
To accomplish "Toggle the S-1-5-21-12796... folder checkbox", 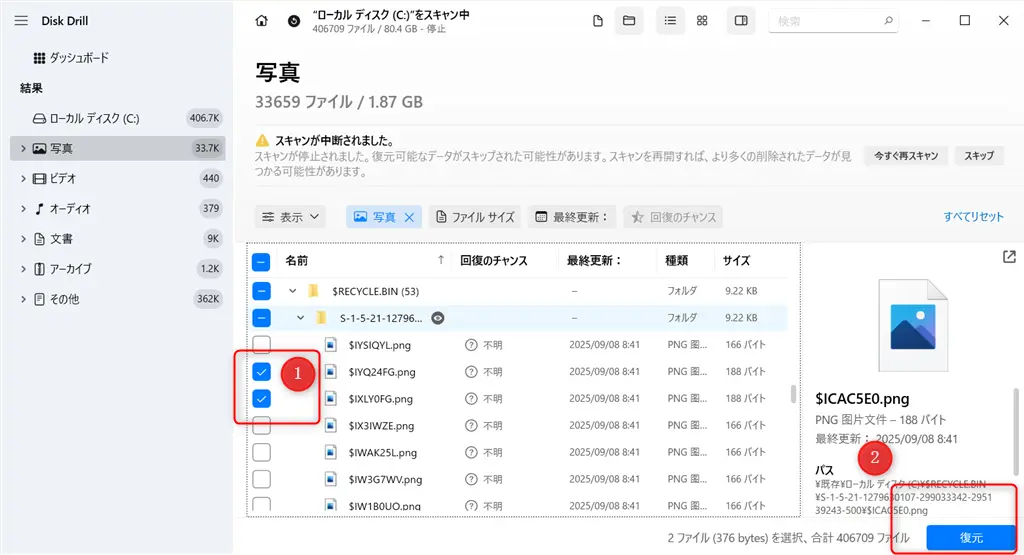I will pos(261,318).
